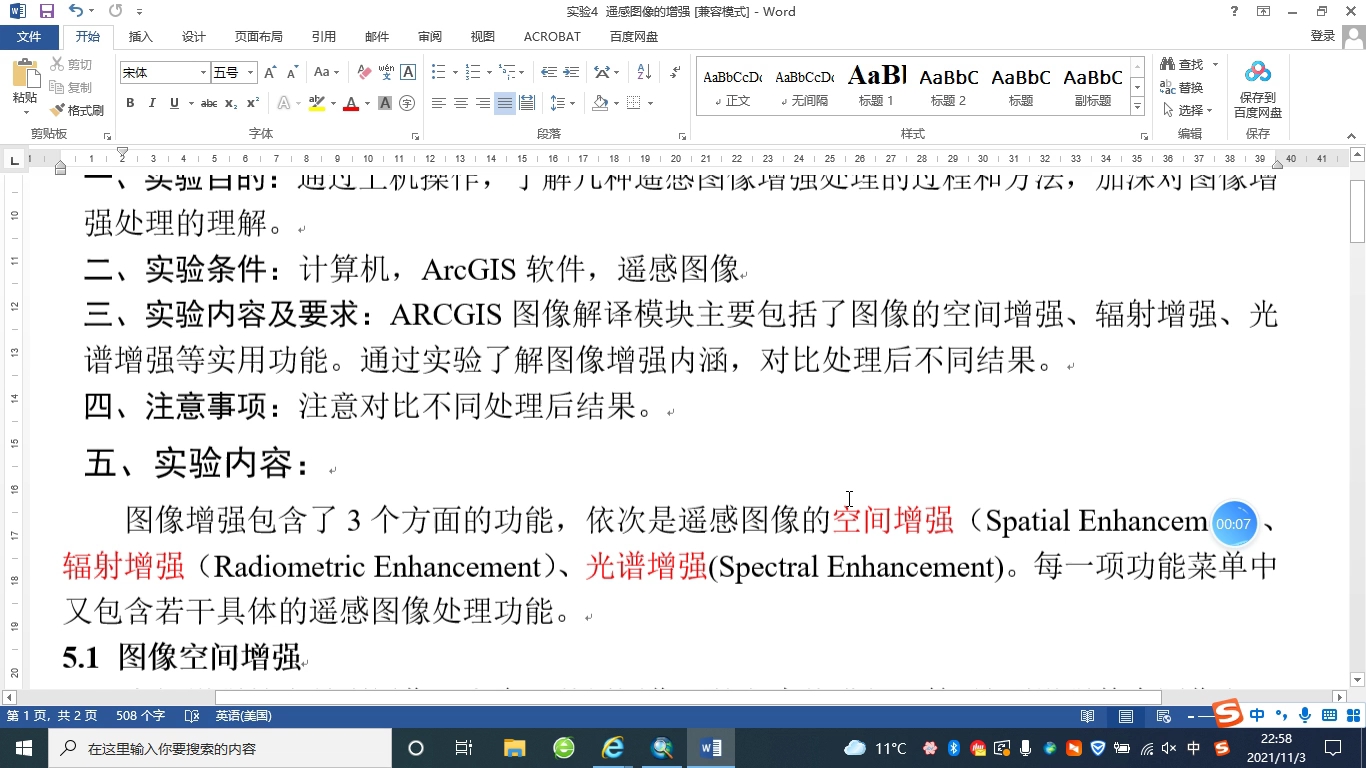
Task: Apply red font color swatch button
Action: [351, 103]
